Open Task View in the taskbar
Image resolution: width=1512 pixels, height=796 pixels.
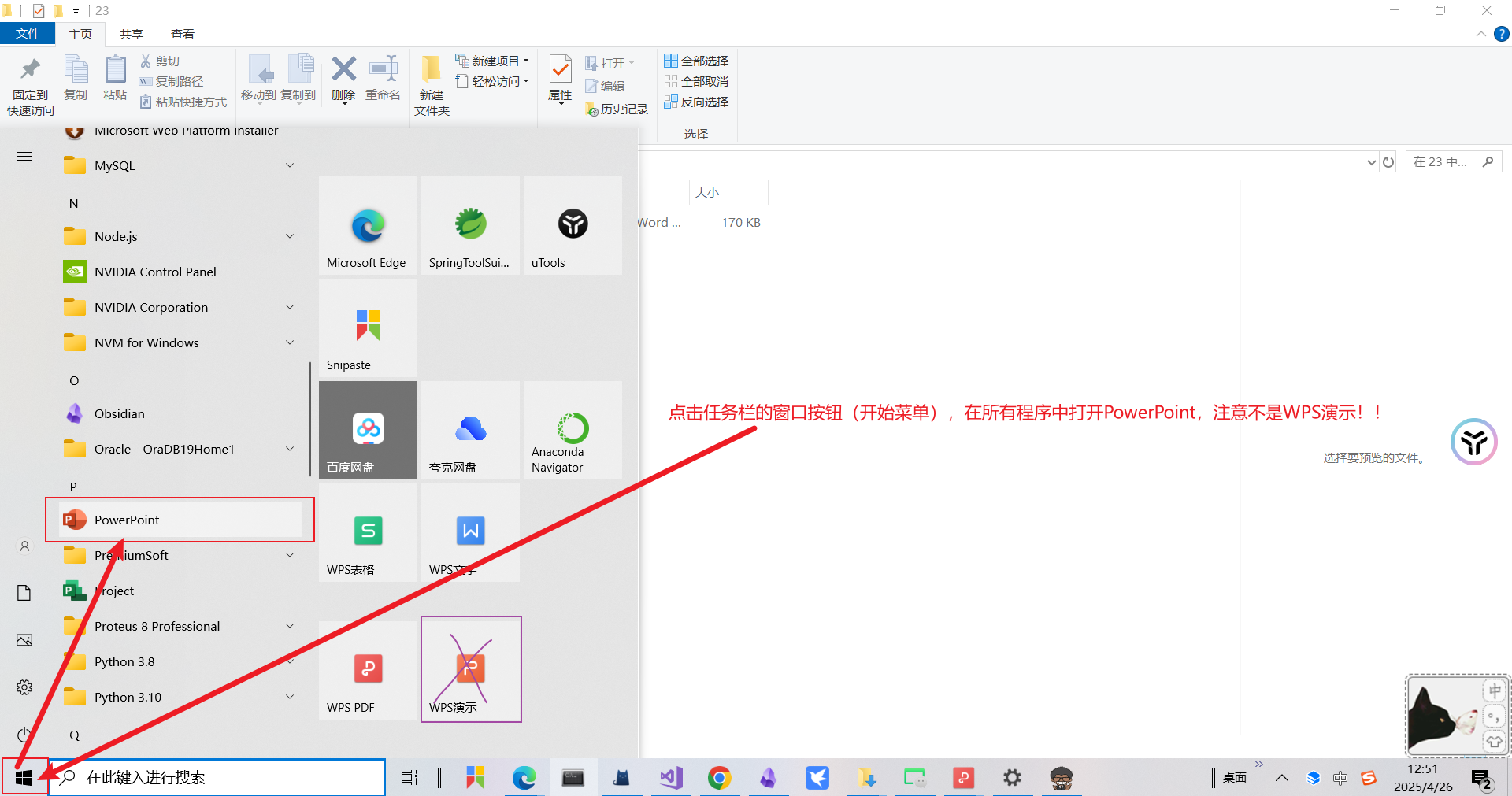[x=409, y=778]
